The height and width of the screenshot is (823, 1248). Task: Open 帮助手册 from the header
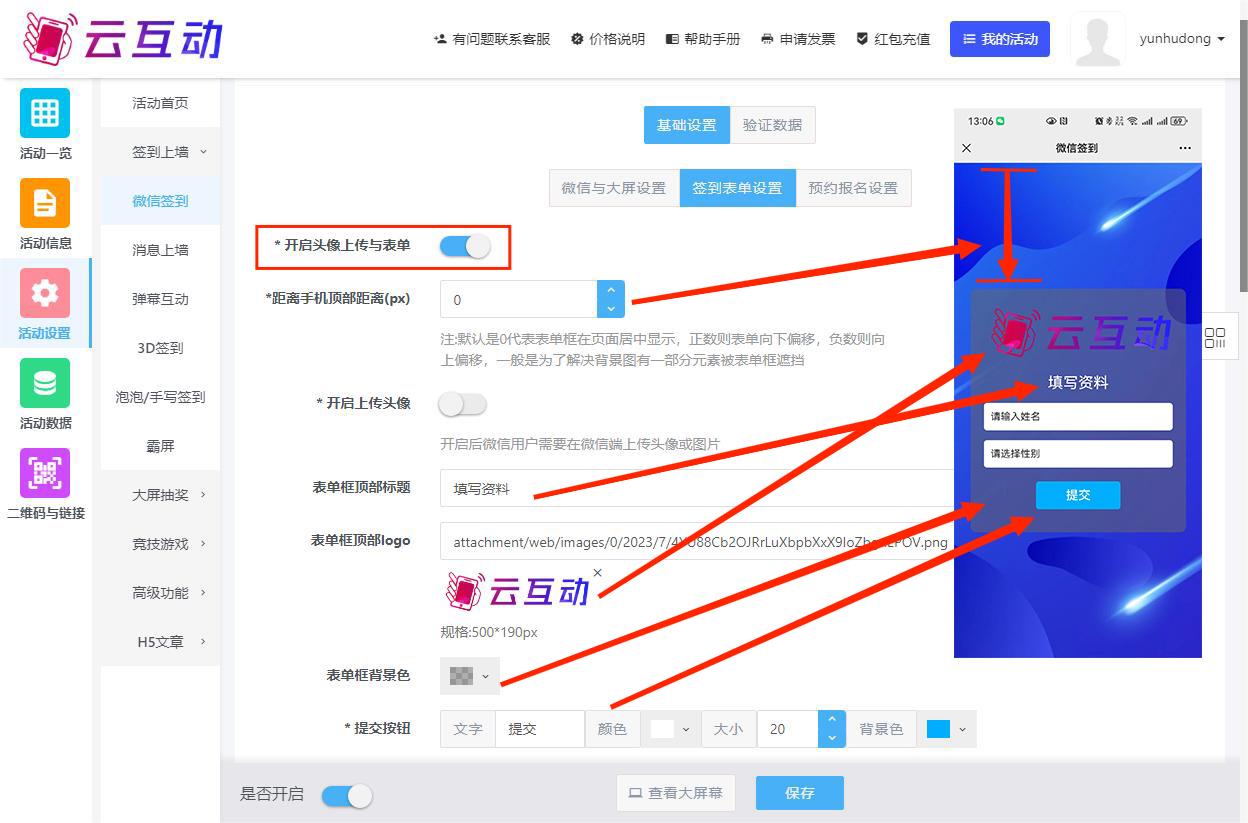pos(703,39)
